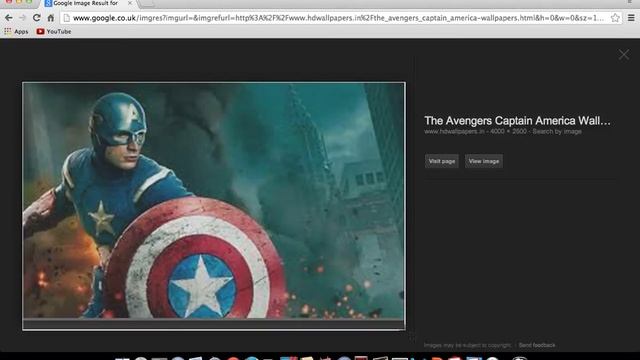This screenshot has width=640, height=360.
Task: Reload the page with the refresh icon
Action: click(36, 18)
